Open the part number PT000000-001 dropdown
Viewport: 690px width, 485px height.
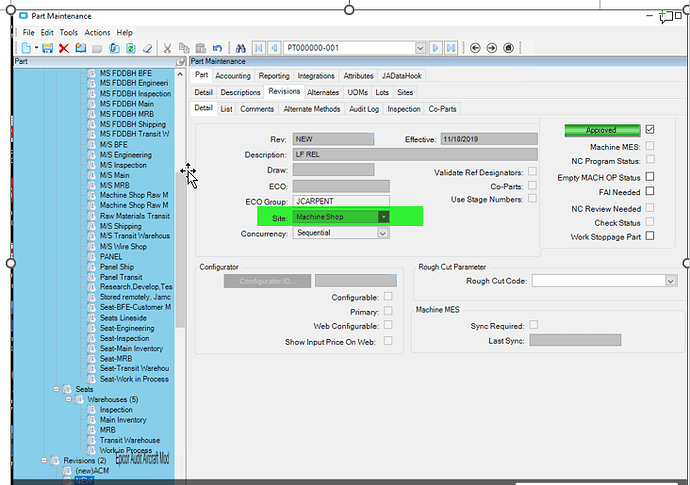(x=420, y=48)
